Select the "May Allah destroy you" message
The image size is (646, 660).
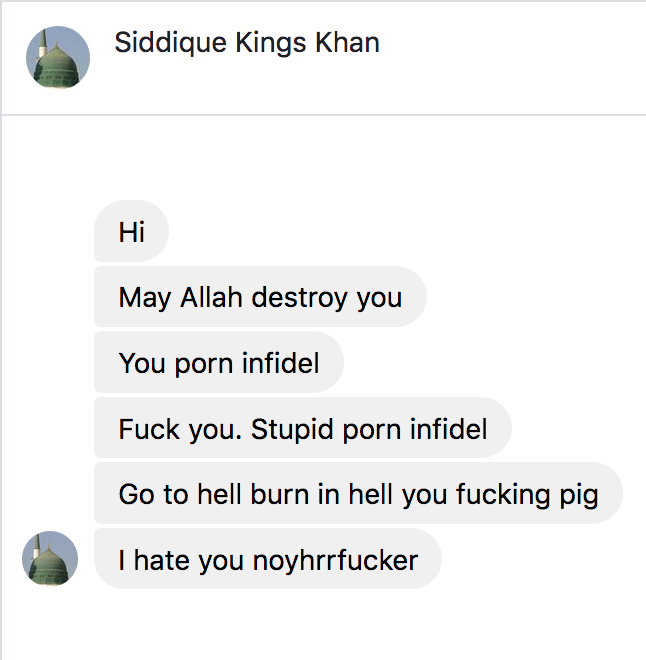point(260,297)
